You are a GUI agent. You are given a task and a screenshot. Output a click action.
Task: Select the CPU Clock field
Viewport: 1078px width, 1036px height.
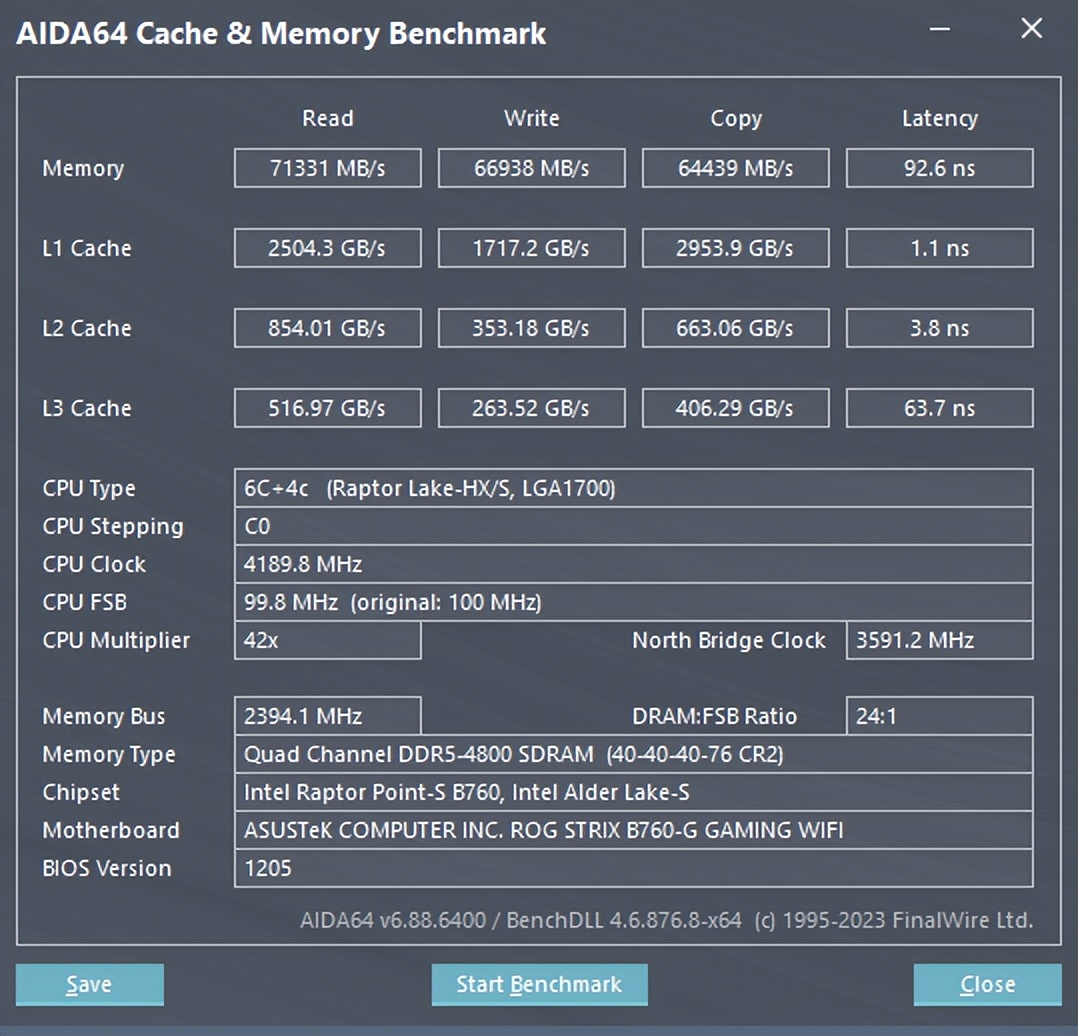point(635,564)
